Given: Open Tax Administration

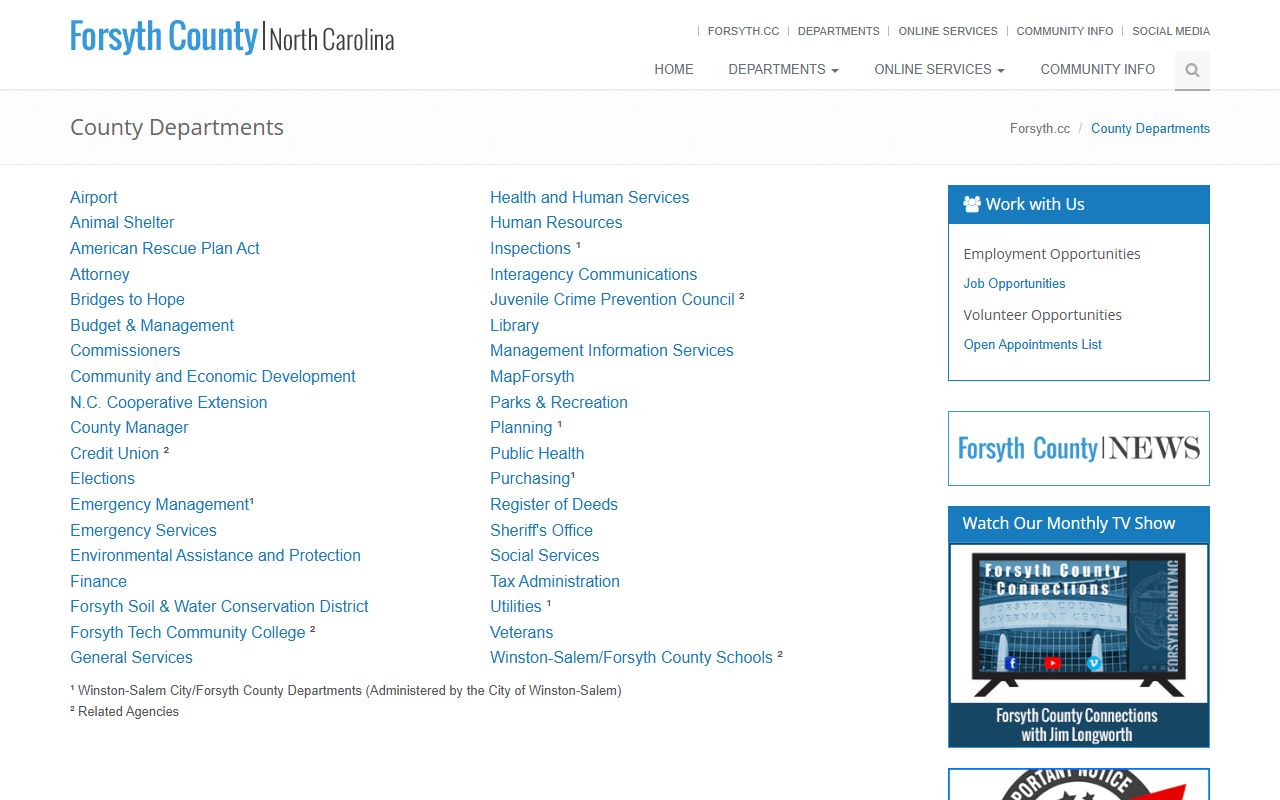Looking at the screenshot, I should 555,581.
